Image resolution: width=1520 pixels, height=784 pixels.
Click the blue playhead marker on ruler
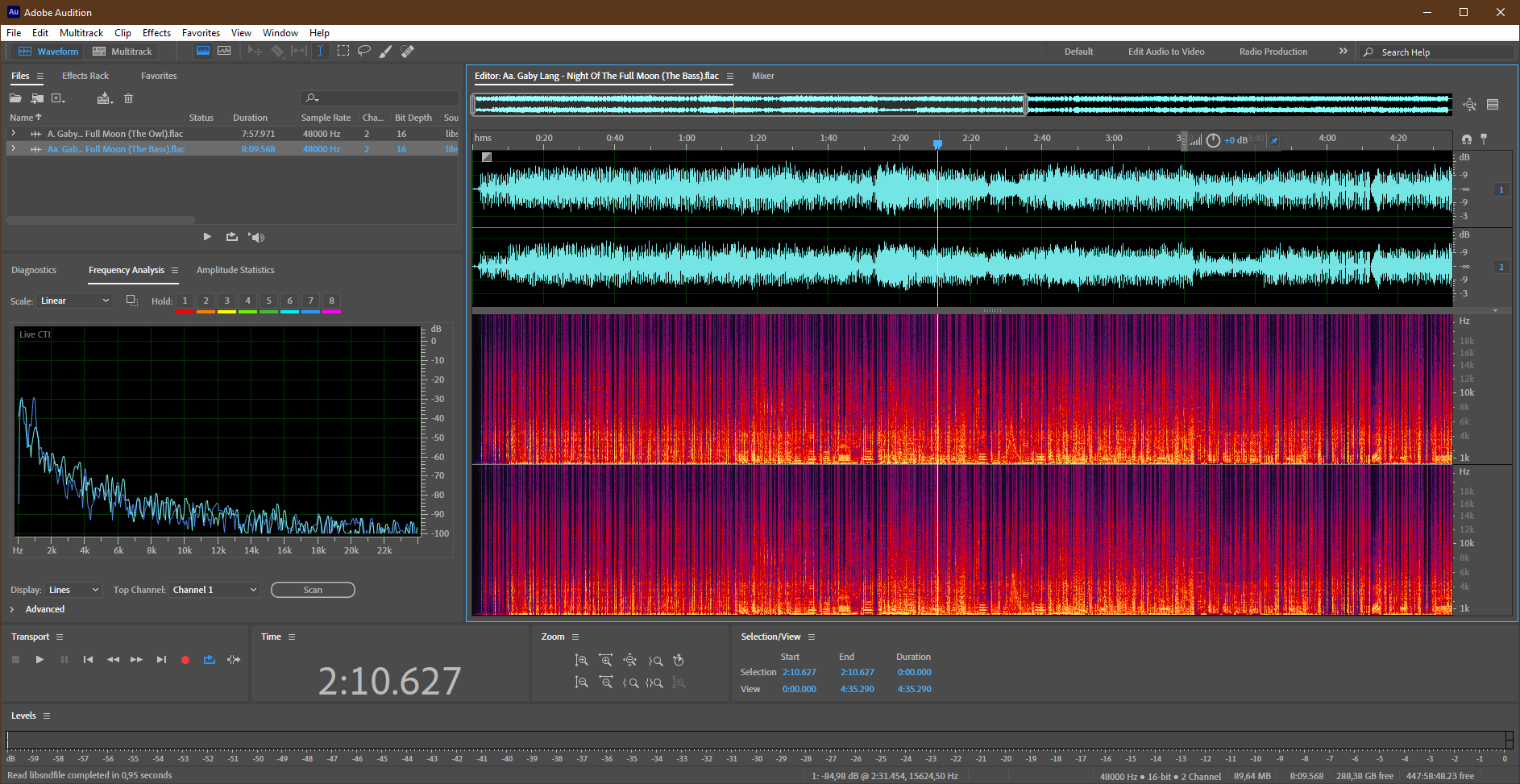(x=937, y=144)
